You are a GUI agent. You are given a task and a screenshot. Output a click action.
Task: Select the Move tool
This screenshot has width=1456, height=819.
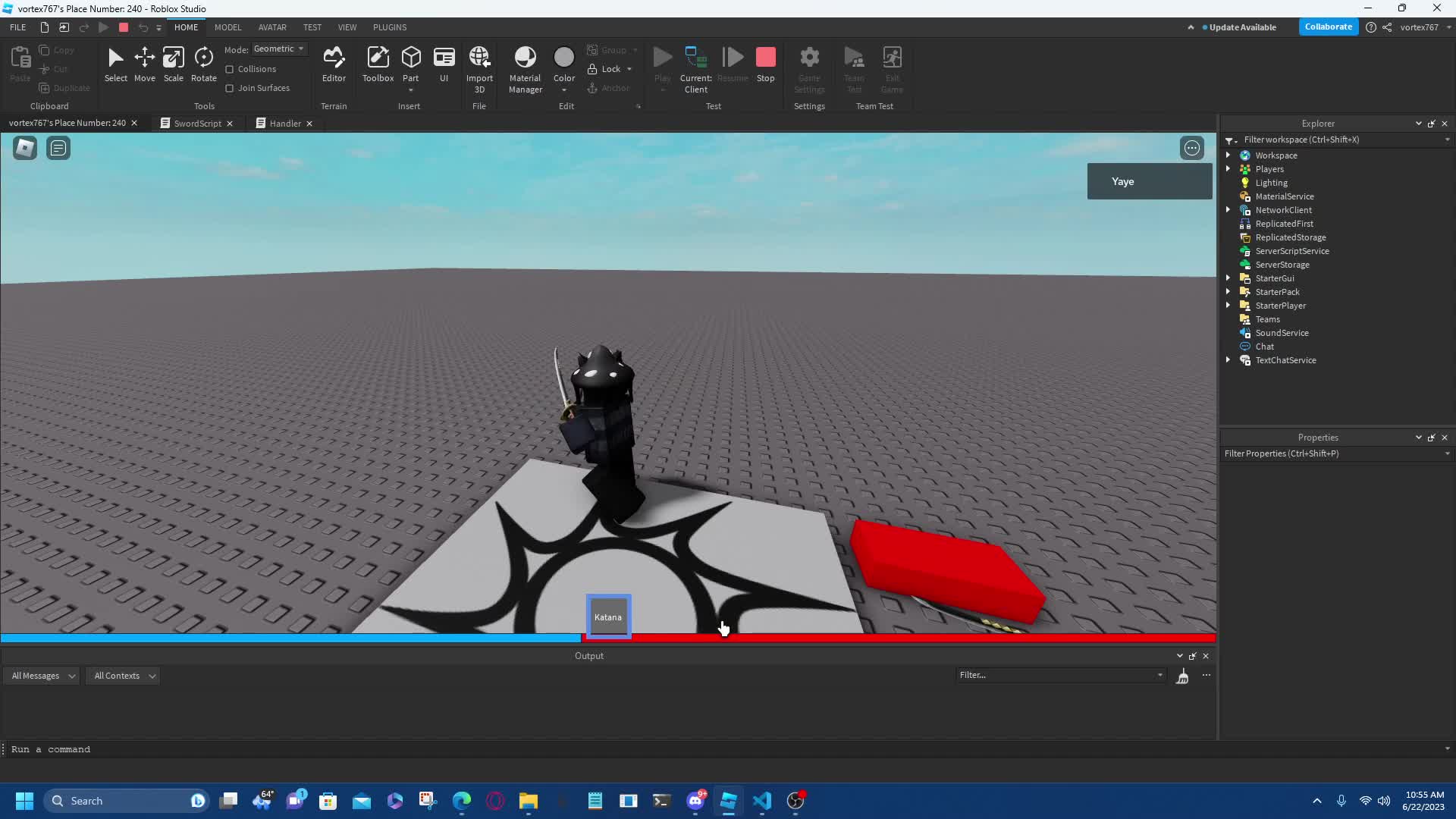click(x=144, y=64)
